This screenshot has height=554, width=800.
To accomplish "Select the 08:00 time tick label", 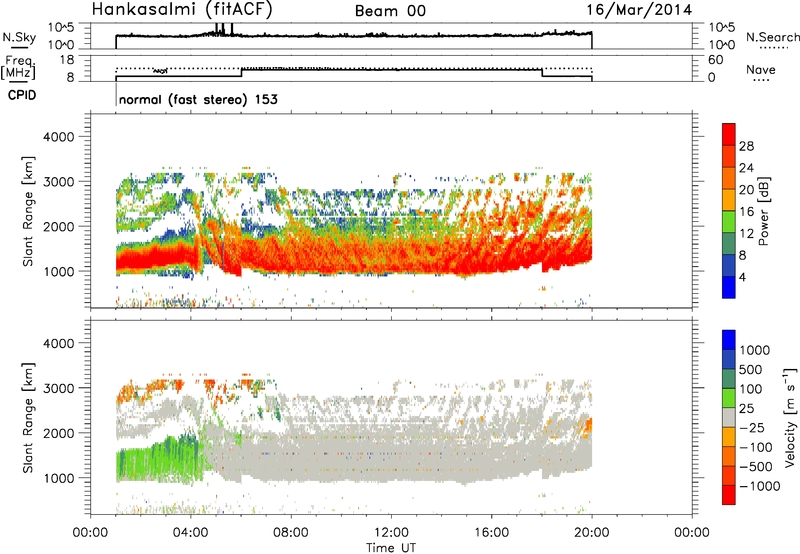I will pos(291,533).
